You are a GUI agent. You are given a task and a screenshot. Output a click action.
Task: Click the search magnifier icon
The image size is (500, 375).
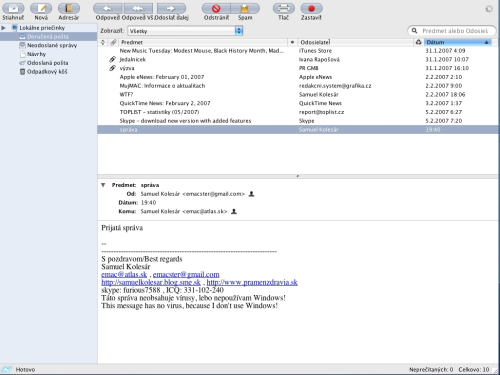[x=414, y=31]
